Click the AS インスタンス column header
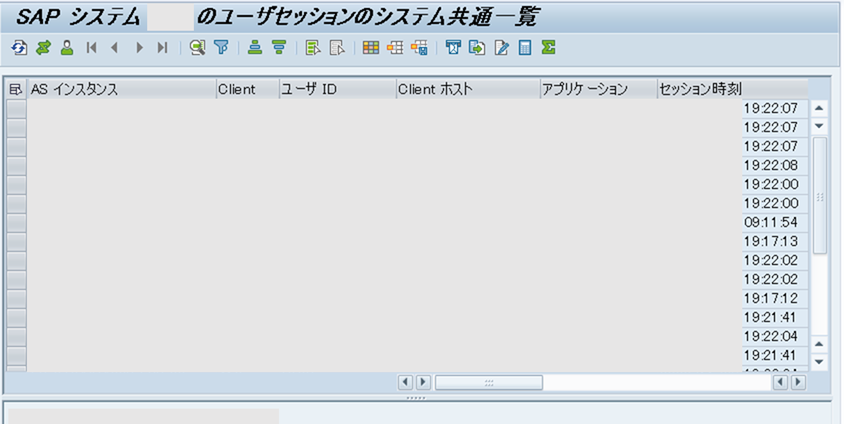The height and width of the screenshot is (424, 844). 121,89
